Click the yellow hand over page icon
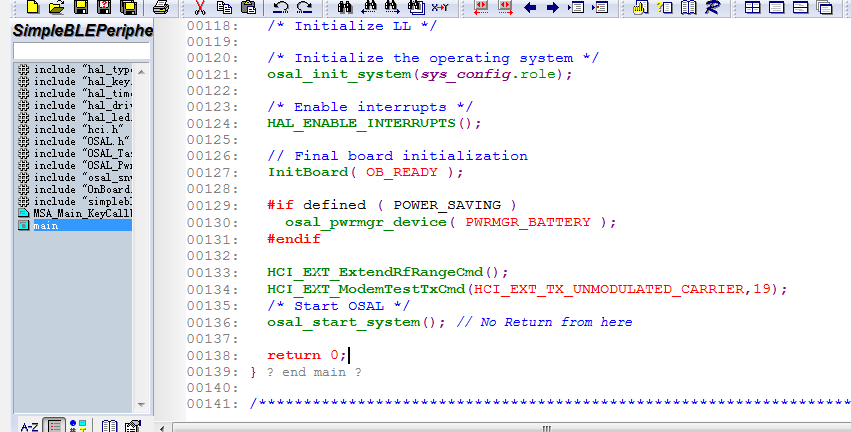The height and width of the screenshot is (432, 851). click(x=641, y=7)
